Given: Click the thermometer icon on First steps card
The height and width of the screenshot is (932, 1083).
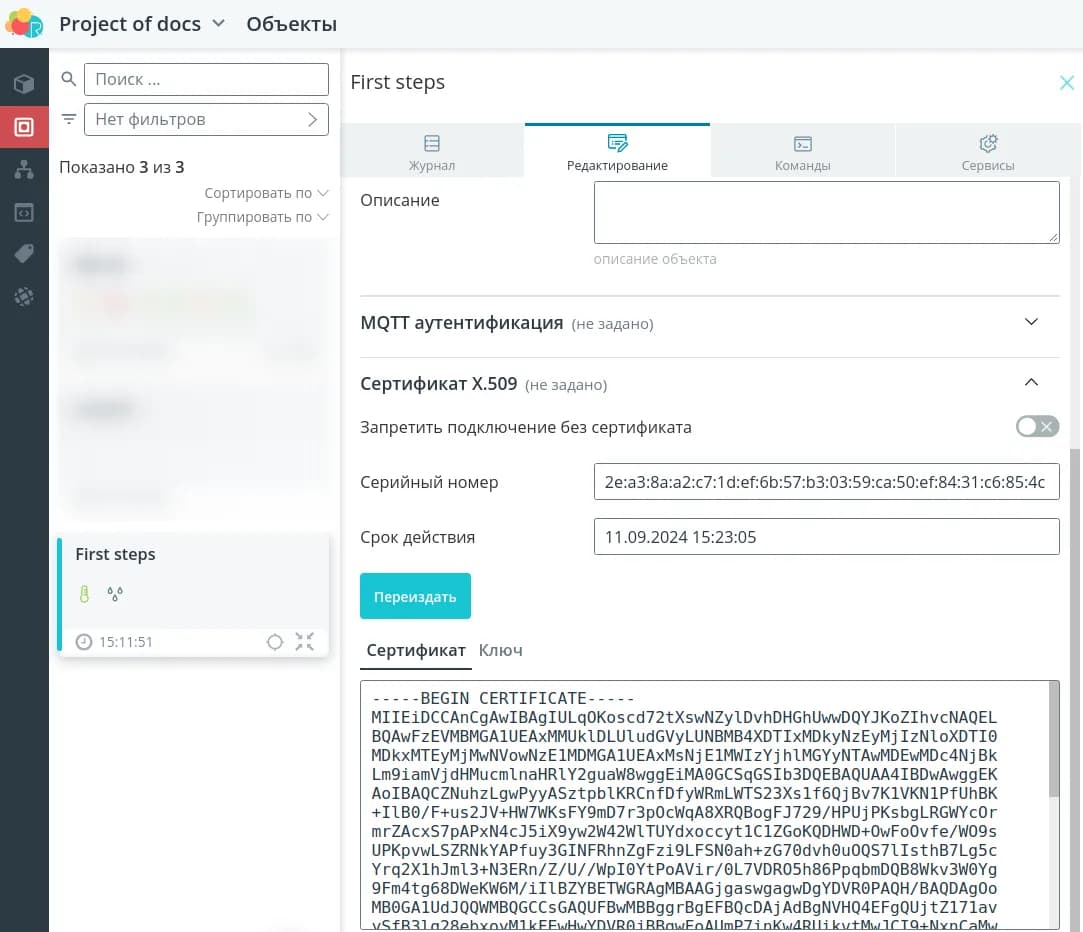Looking at the screenshot, I should (x=85, y=594).
